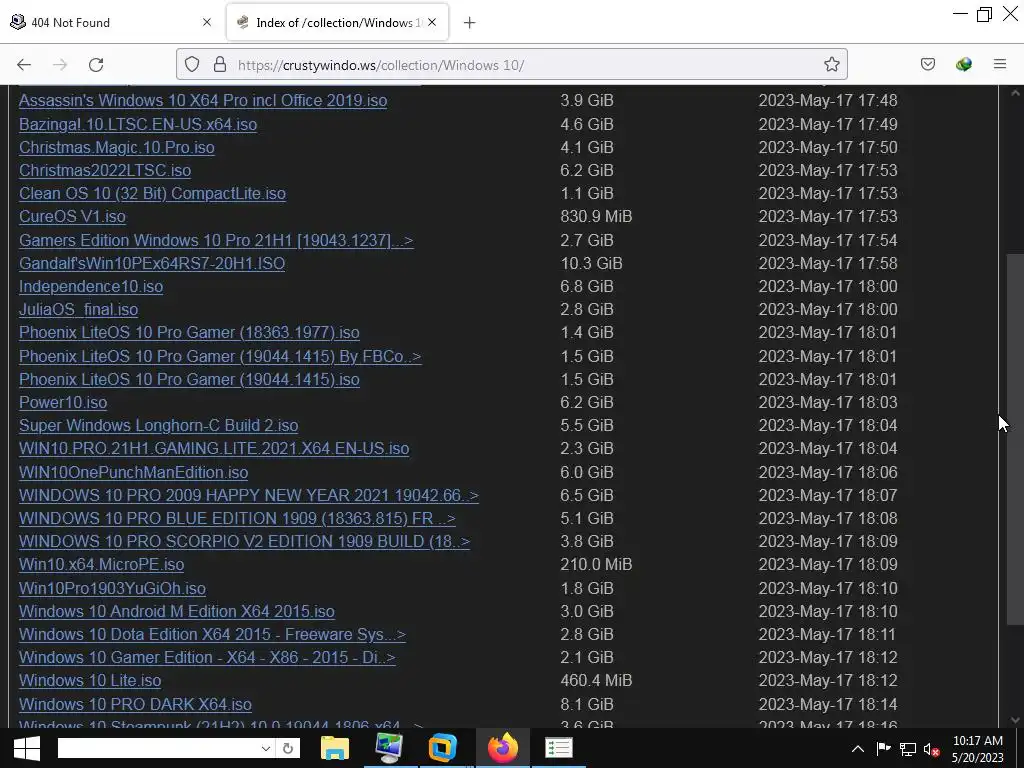
Task: Click the Firefox taskbar icon
Action: click(503, 748)
